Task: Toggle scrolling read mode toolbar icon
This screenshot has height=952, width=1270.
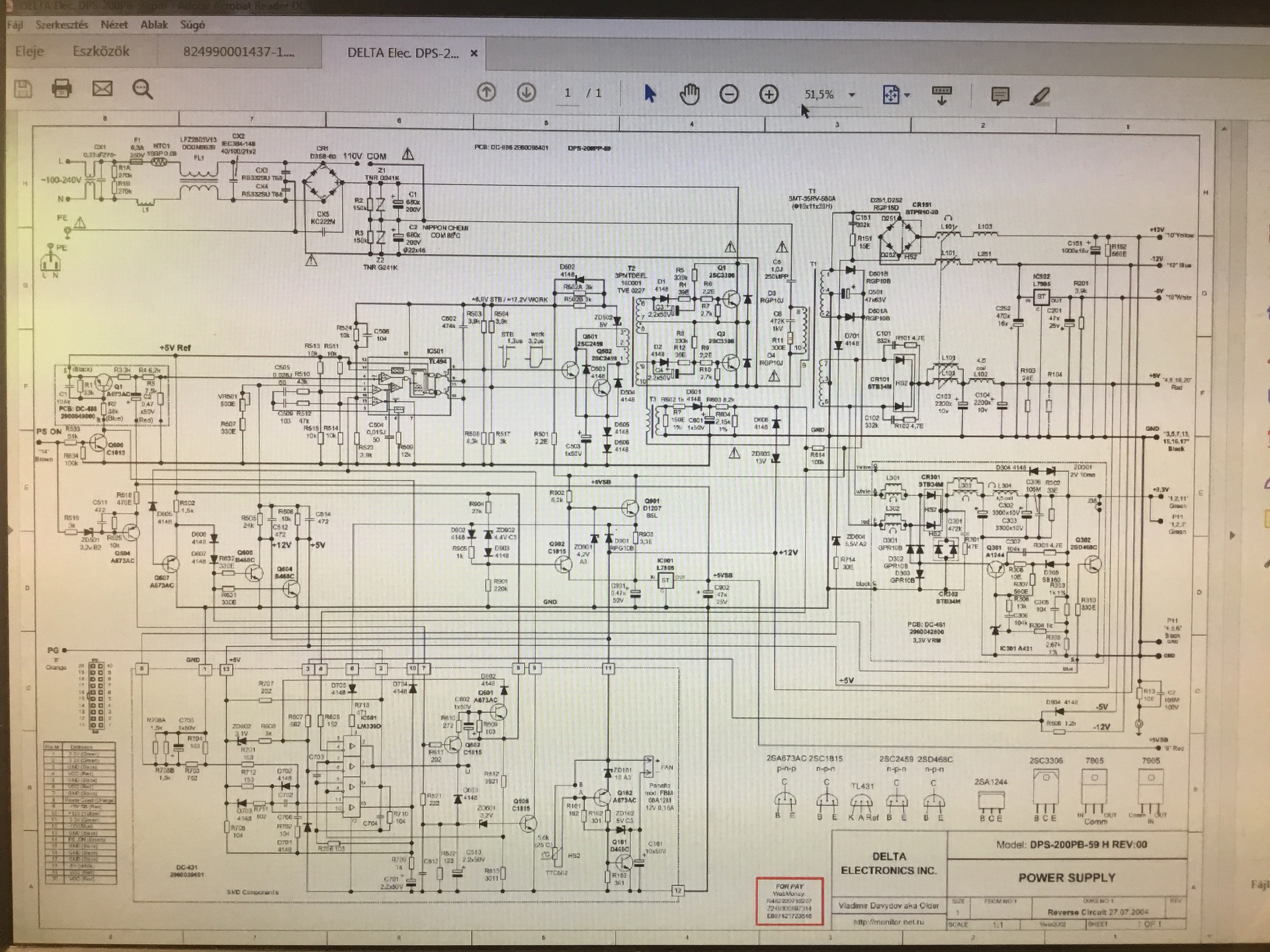Action: [x=942, y=95]
